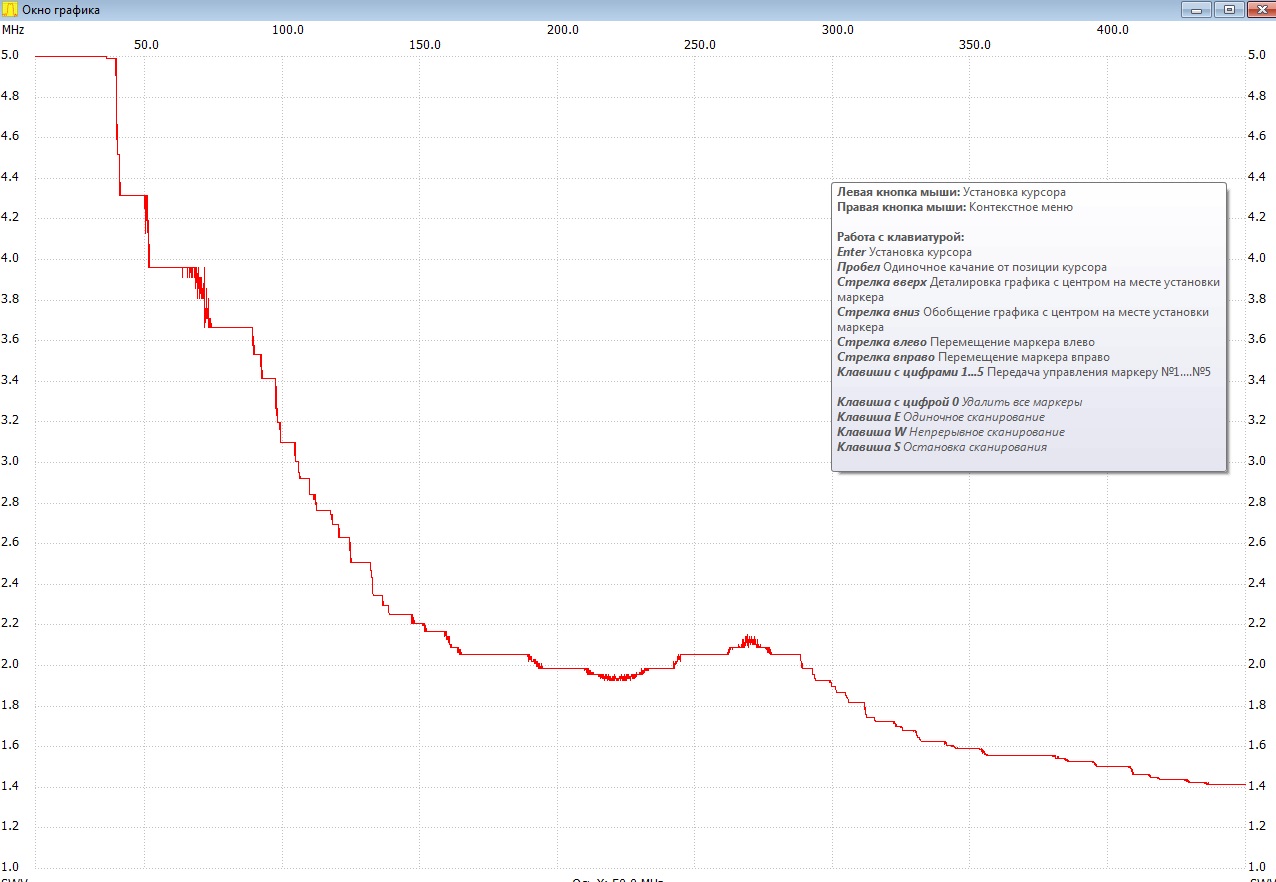Maximize the Окно графика window
This screenshot has width=1276, height=882.
(1228, 9)
